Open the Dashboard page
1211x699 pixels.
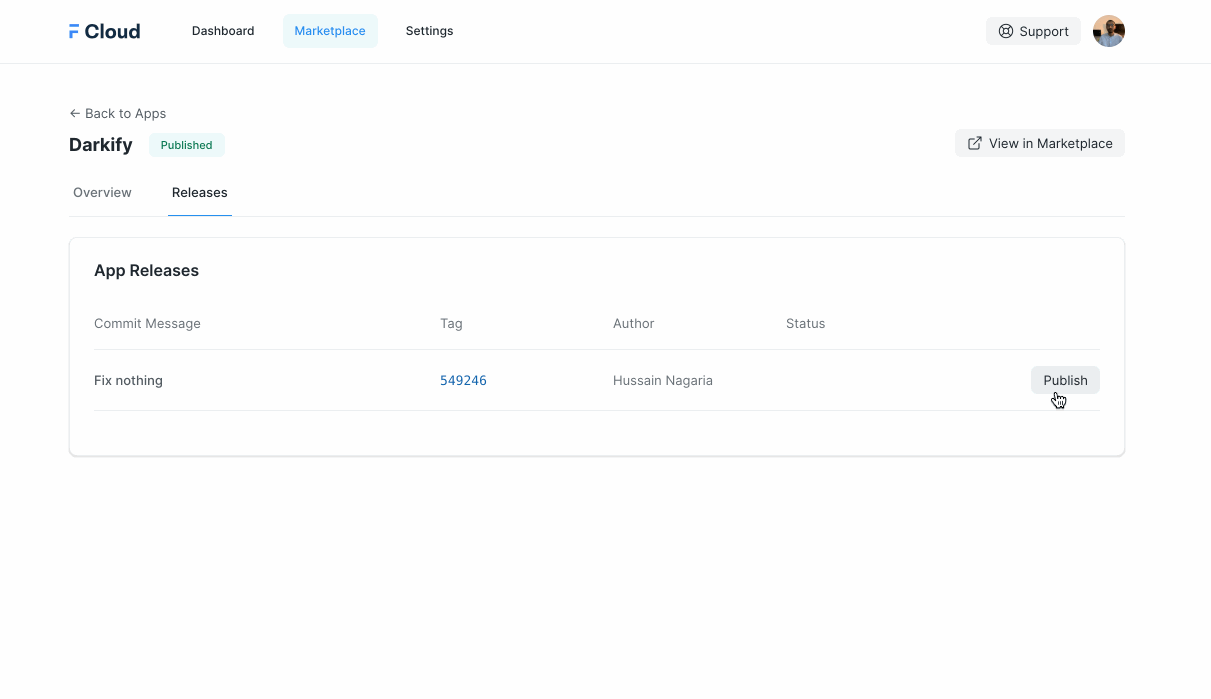point(223,30)
